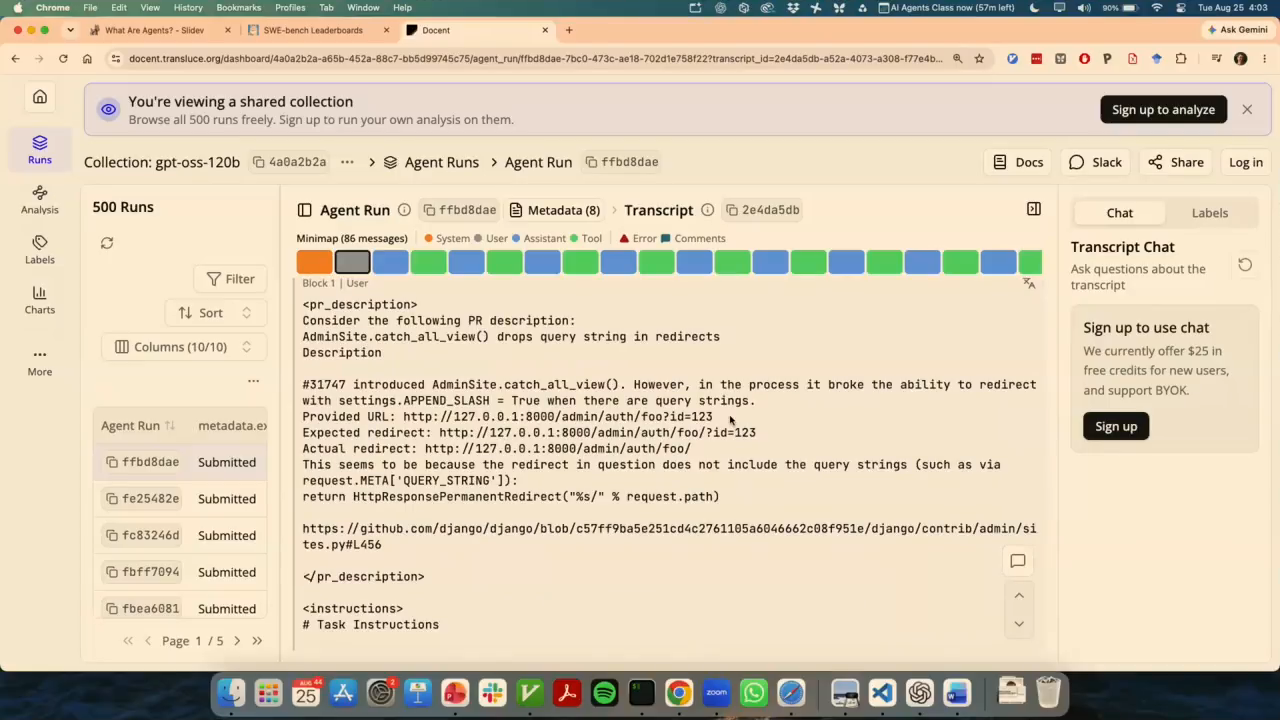Sort by the Agent Run column header
This screenshot has height=720, width=1280.
(x=138, y=426)
